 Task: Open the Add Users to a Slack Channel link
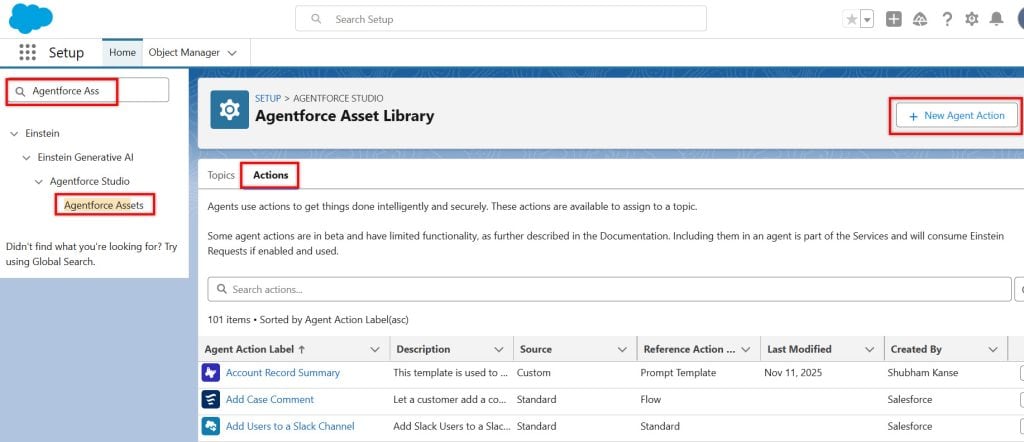[x=290, y=426]
